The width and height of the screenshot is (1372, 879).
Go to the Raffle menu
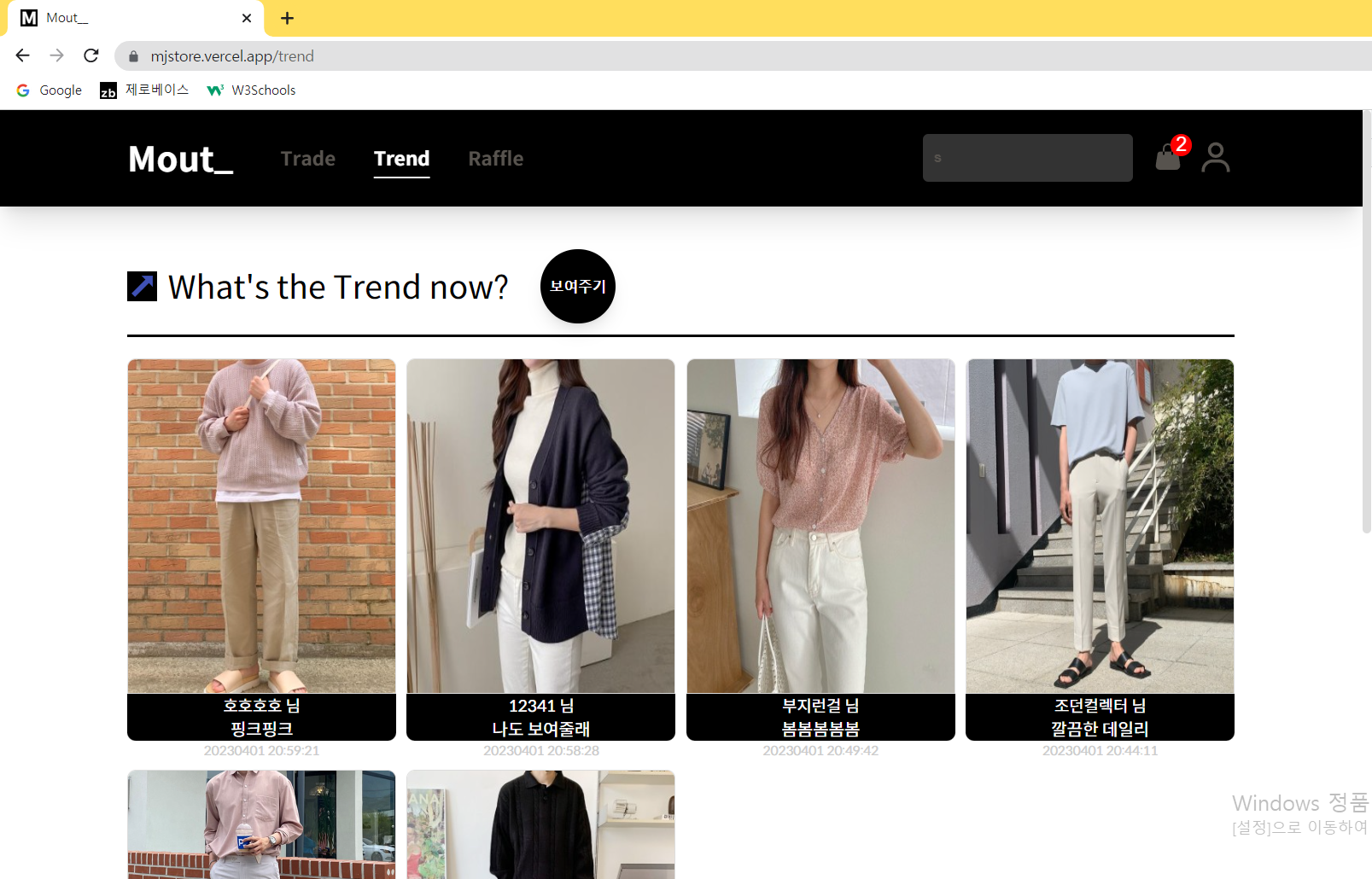coord(496,159)
